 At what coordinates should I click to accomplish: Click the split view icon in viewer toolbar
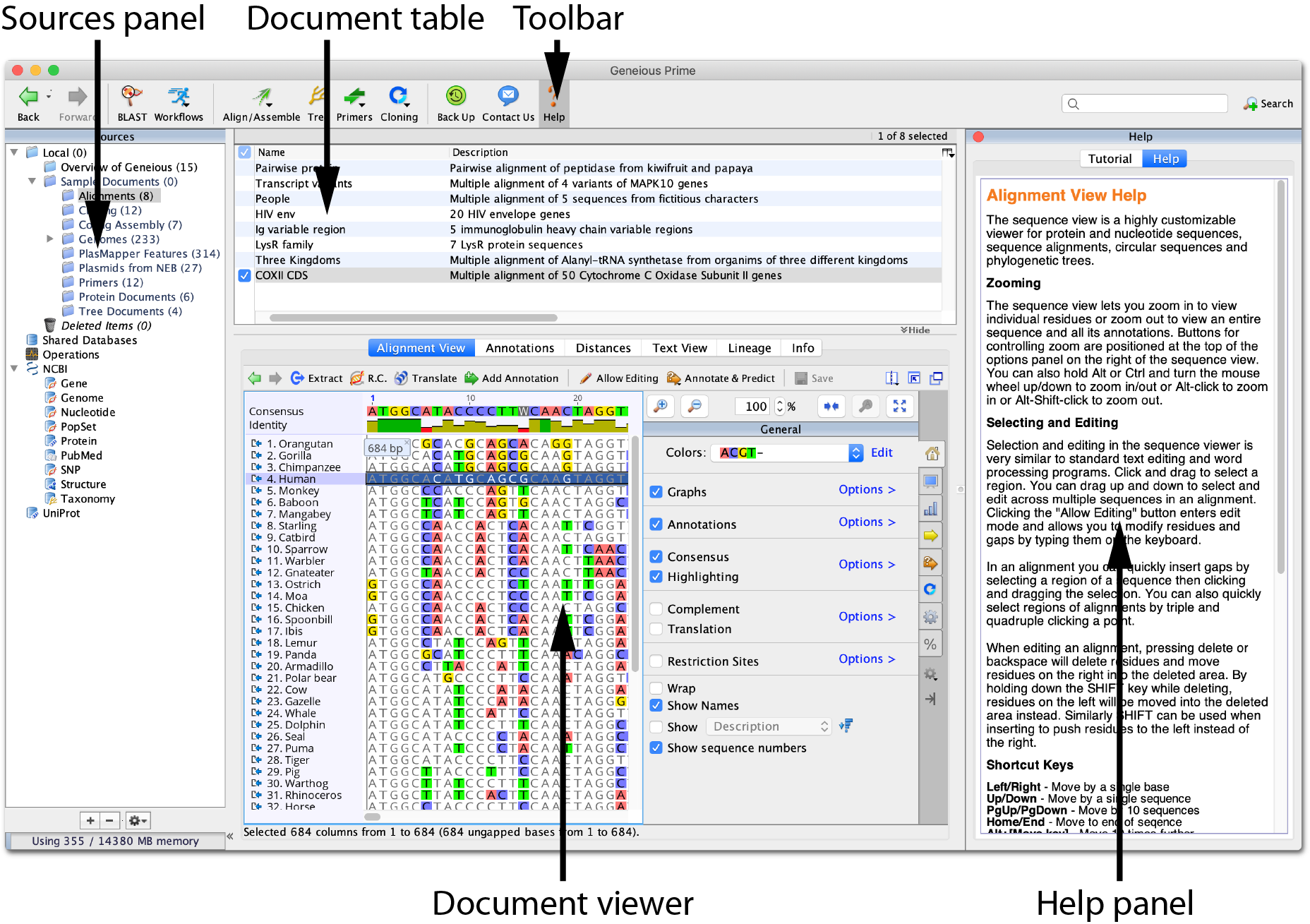pyautogui.click(x=892, y=378)
